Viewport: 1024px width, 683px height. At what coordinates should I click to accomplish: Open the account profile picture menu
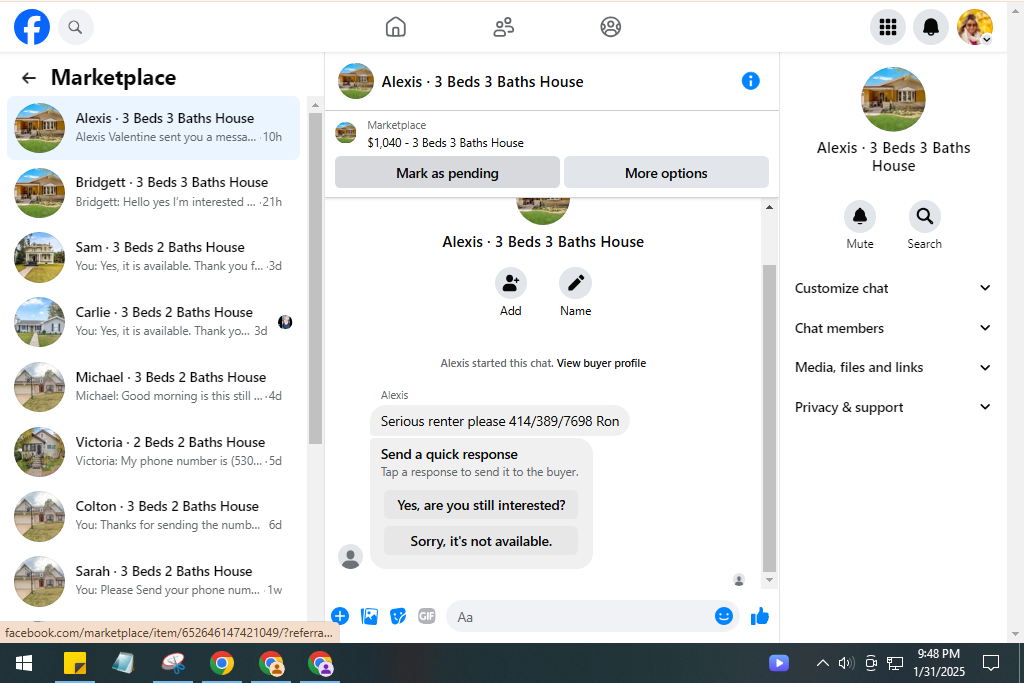[x=975, y=27]
